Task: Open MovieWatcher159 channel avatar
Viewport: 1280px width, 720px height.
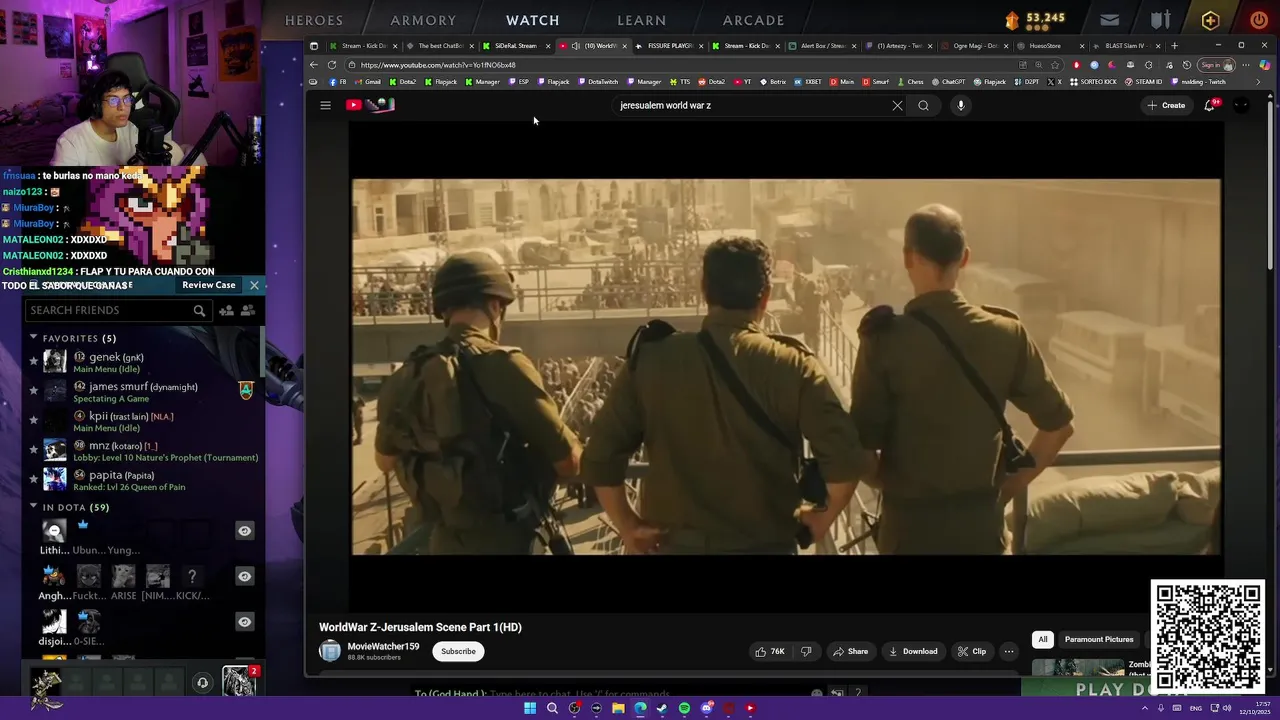Action: (330, 651)
